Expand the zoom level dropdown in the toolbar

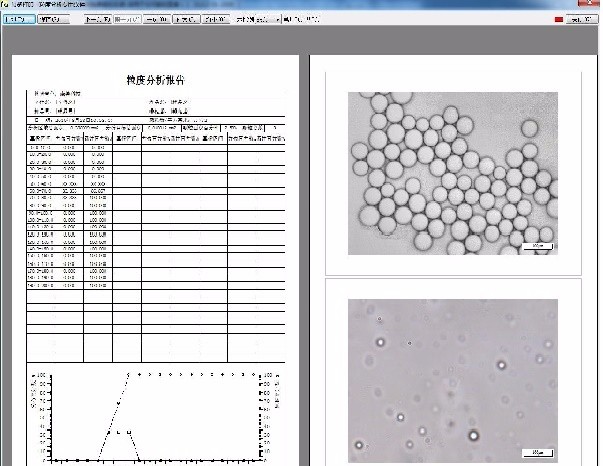tap(275, 18)
